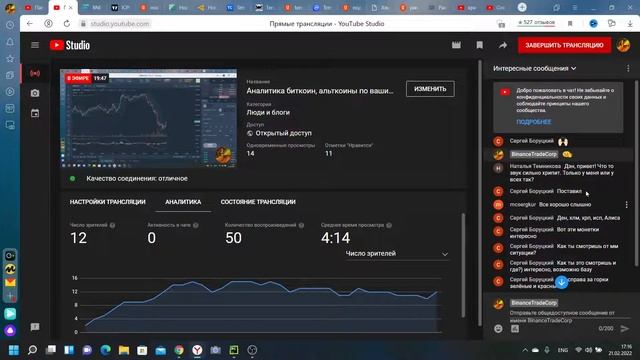Switch to the first browser tab

coord(34,7)
